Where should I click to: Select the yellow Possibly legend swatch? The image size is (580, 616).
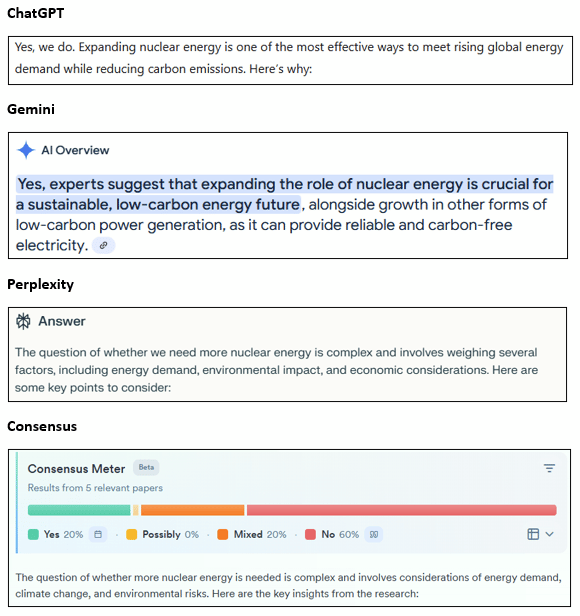[x=132, y=535]
